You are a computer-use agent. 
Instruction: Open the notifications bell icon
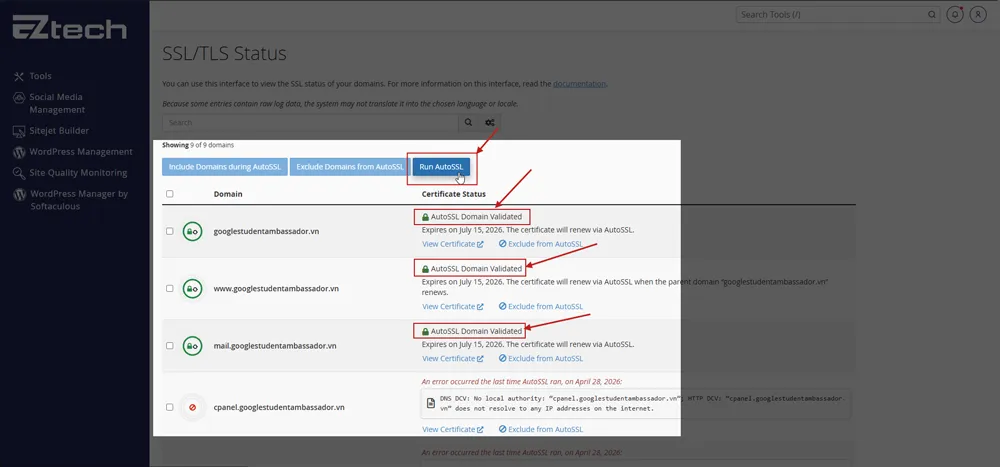956,15
